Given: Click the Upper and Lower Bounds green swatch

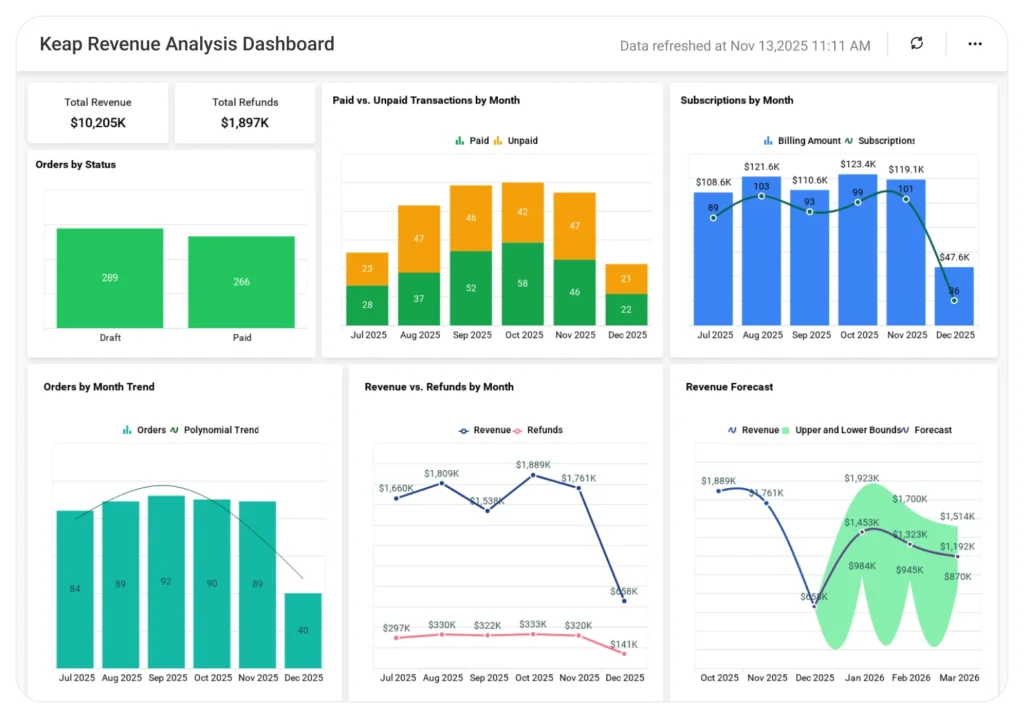Looking at the screenshot, I should 786,430.
